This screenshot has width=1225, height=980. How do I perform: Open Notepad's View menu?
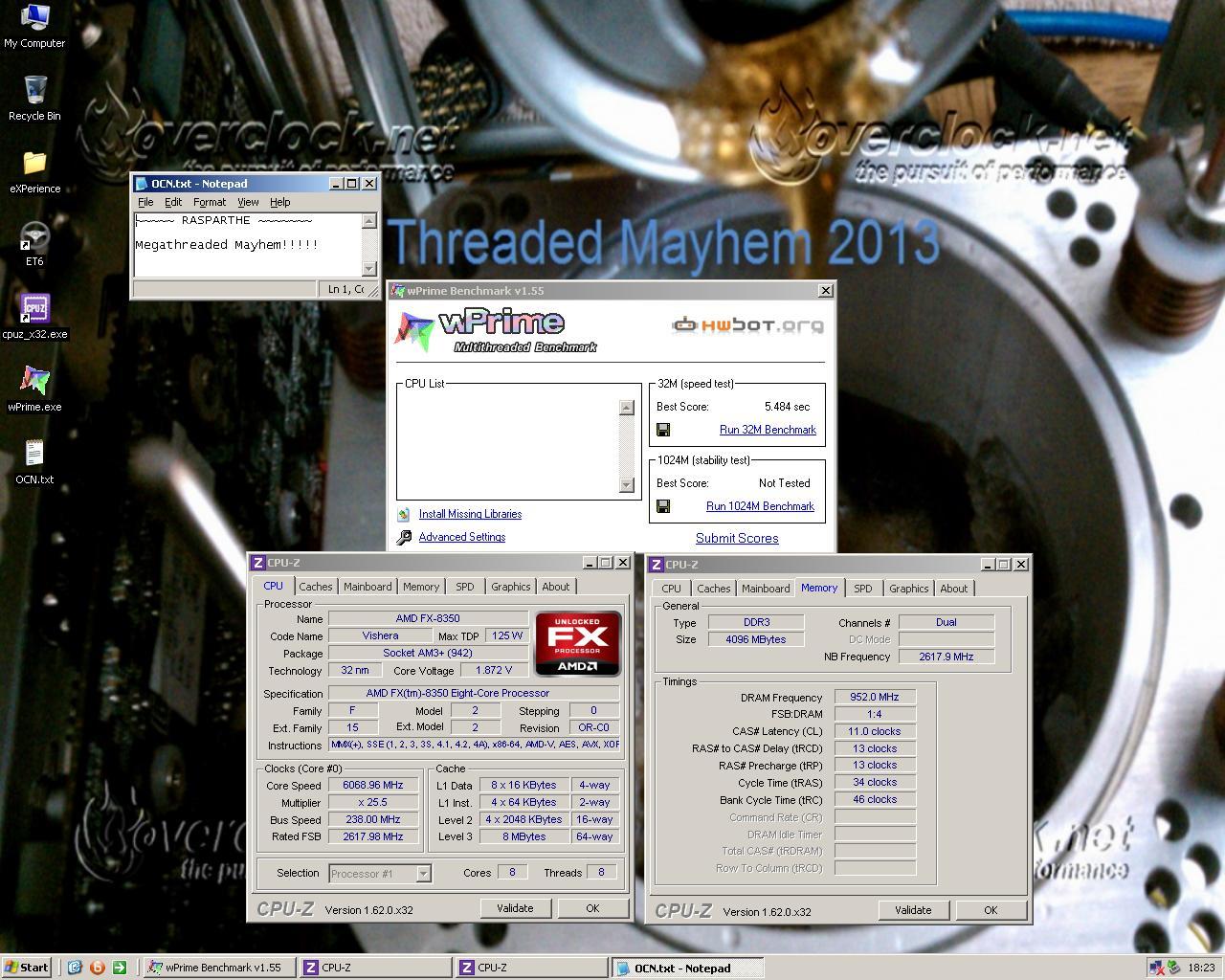pyautogui.click(x=248, y=202)
